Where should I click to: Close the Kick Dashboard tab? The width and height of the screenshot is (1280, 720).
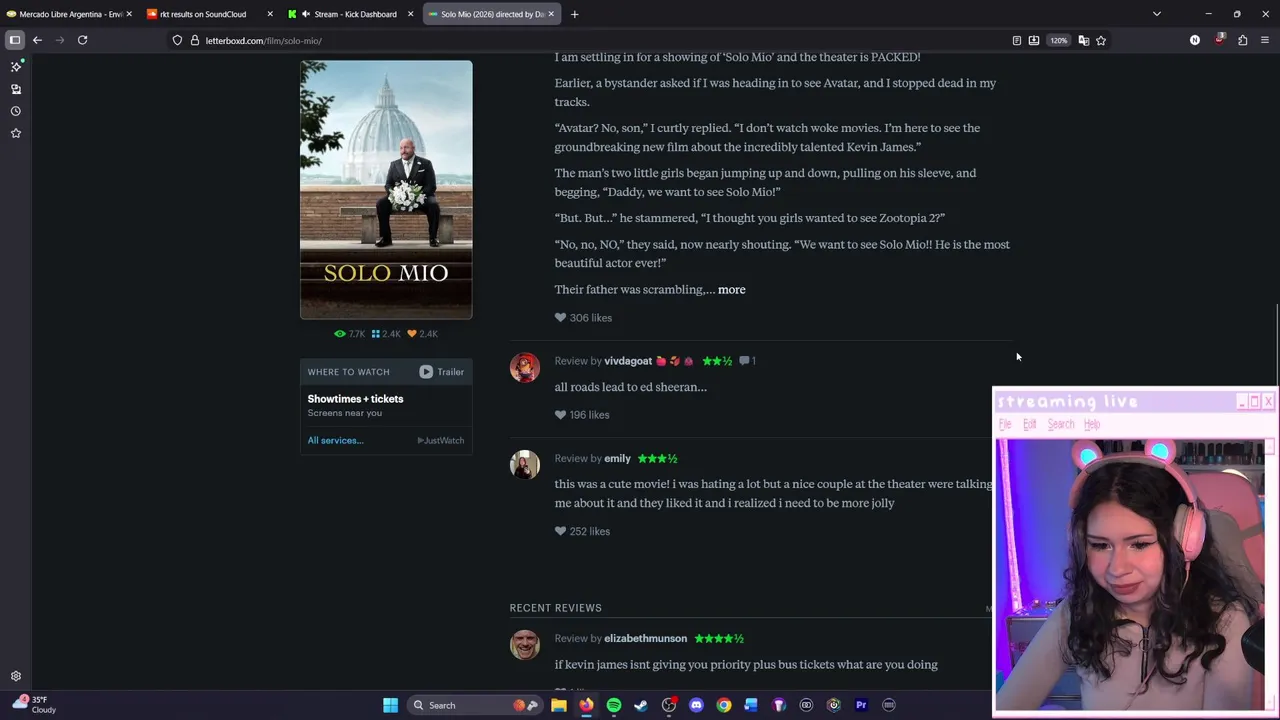pos(410,14)
